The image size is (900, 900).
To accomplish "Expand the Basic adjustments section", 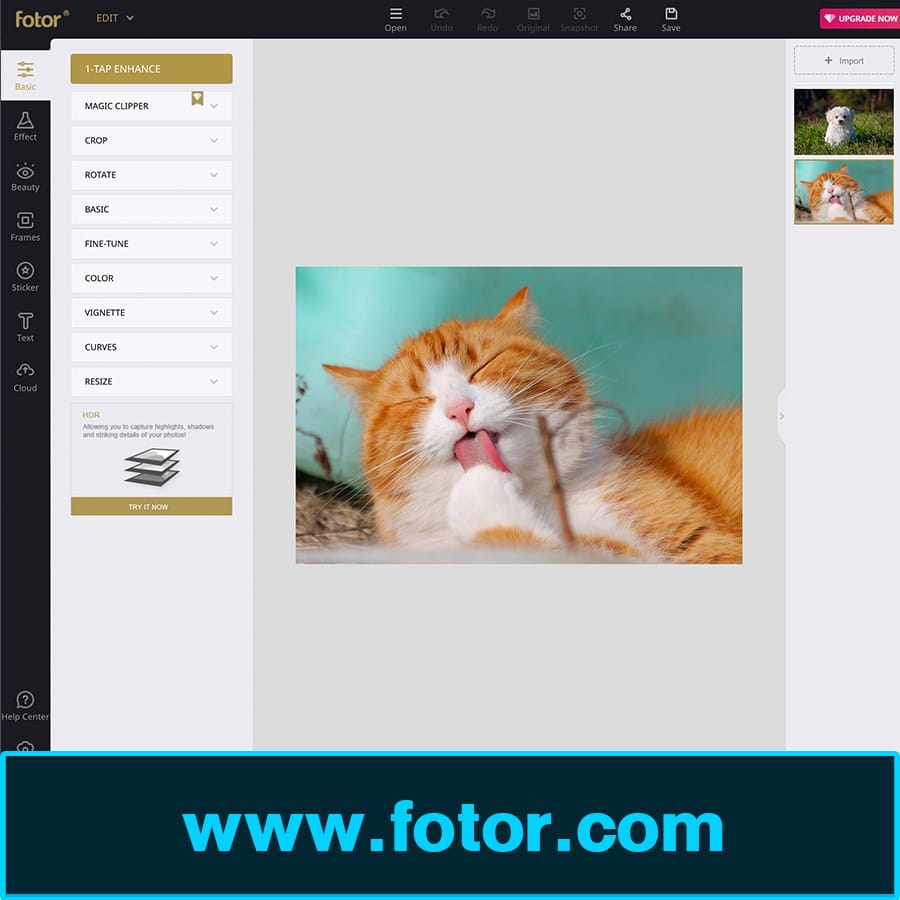I will tap(152, 210).
